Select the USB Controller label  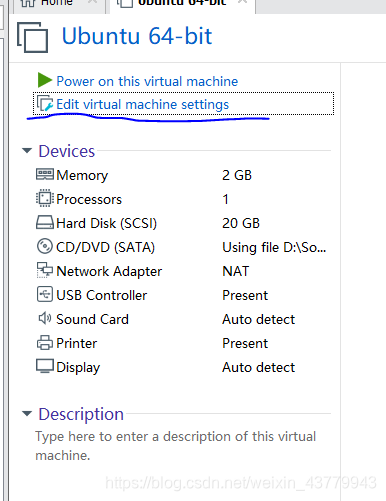(102, 295)
